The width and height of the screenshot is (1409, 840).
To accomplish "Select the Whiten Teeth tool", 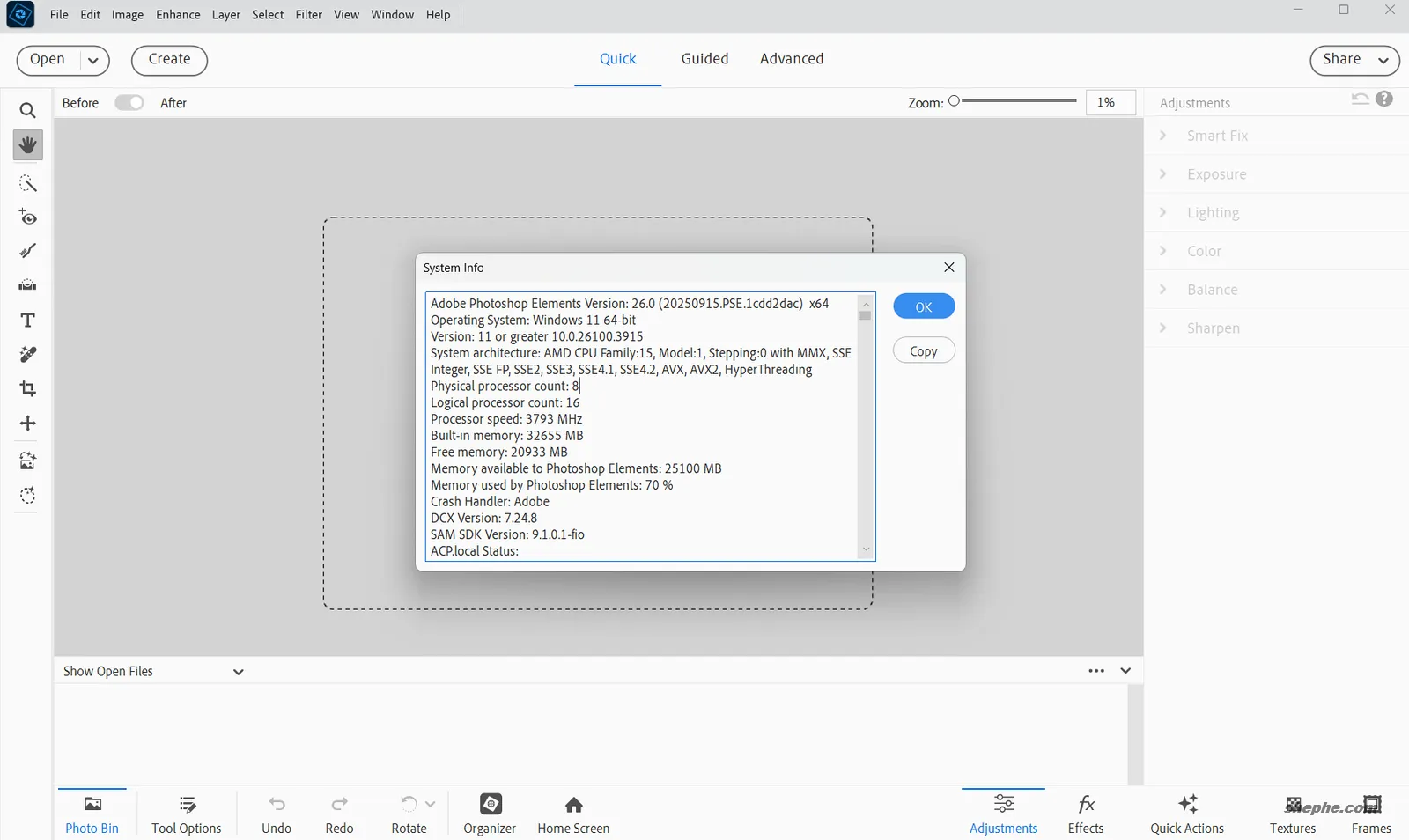I will [x=27, y=251].
